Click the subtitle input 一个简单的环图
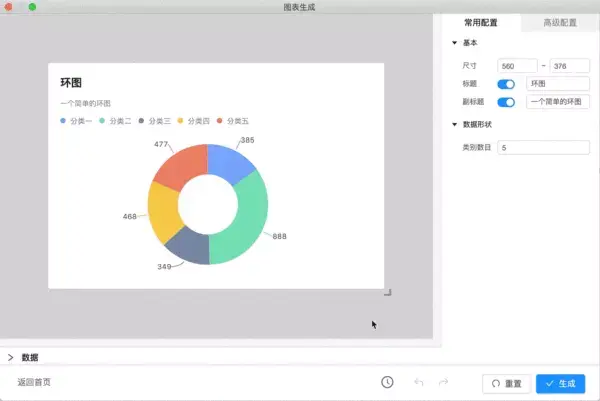600x401 pixels. 558,102
